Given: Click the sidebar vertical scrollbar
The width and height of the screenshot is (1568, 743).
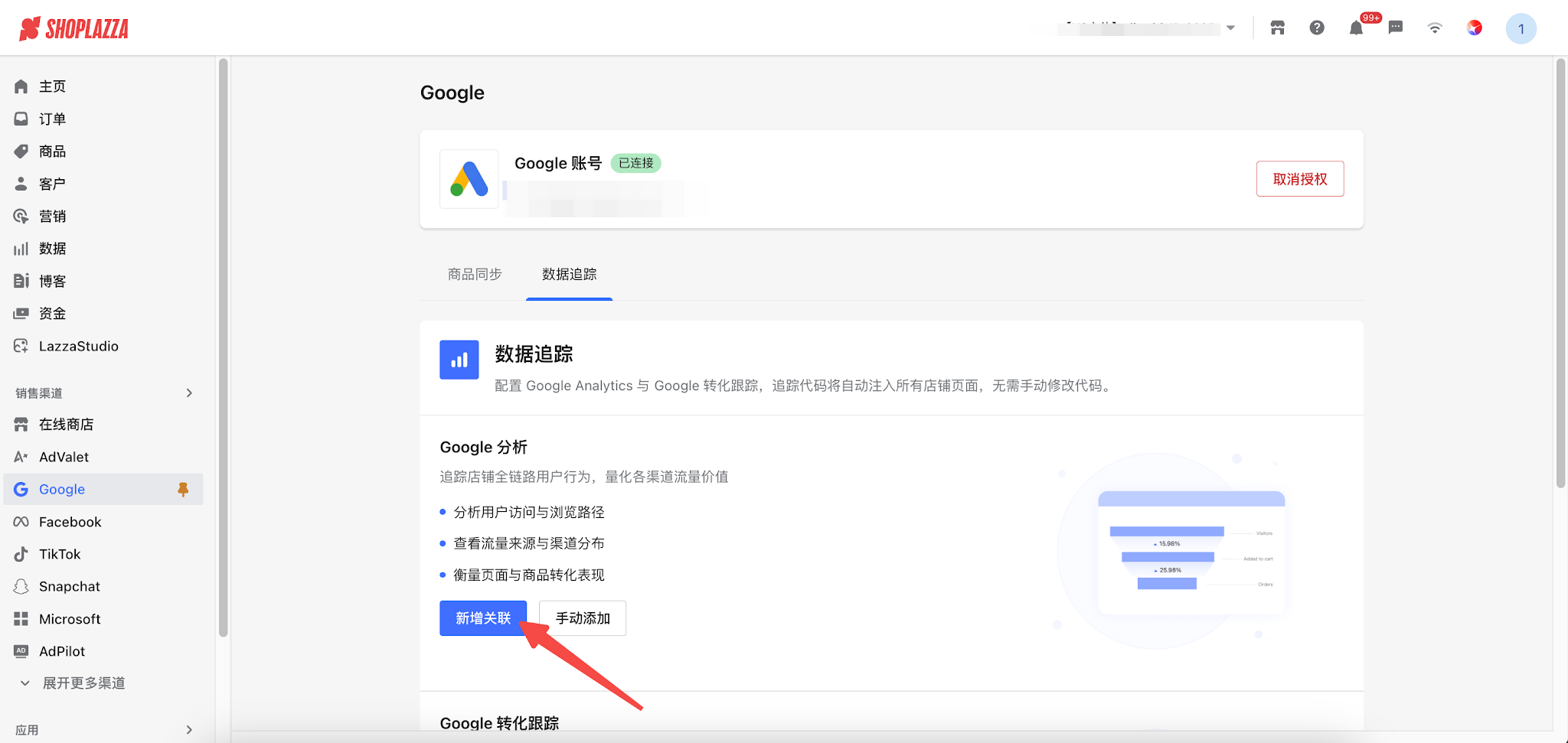Looking at the screenshot, I should click(223, 347).
